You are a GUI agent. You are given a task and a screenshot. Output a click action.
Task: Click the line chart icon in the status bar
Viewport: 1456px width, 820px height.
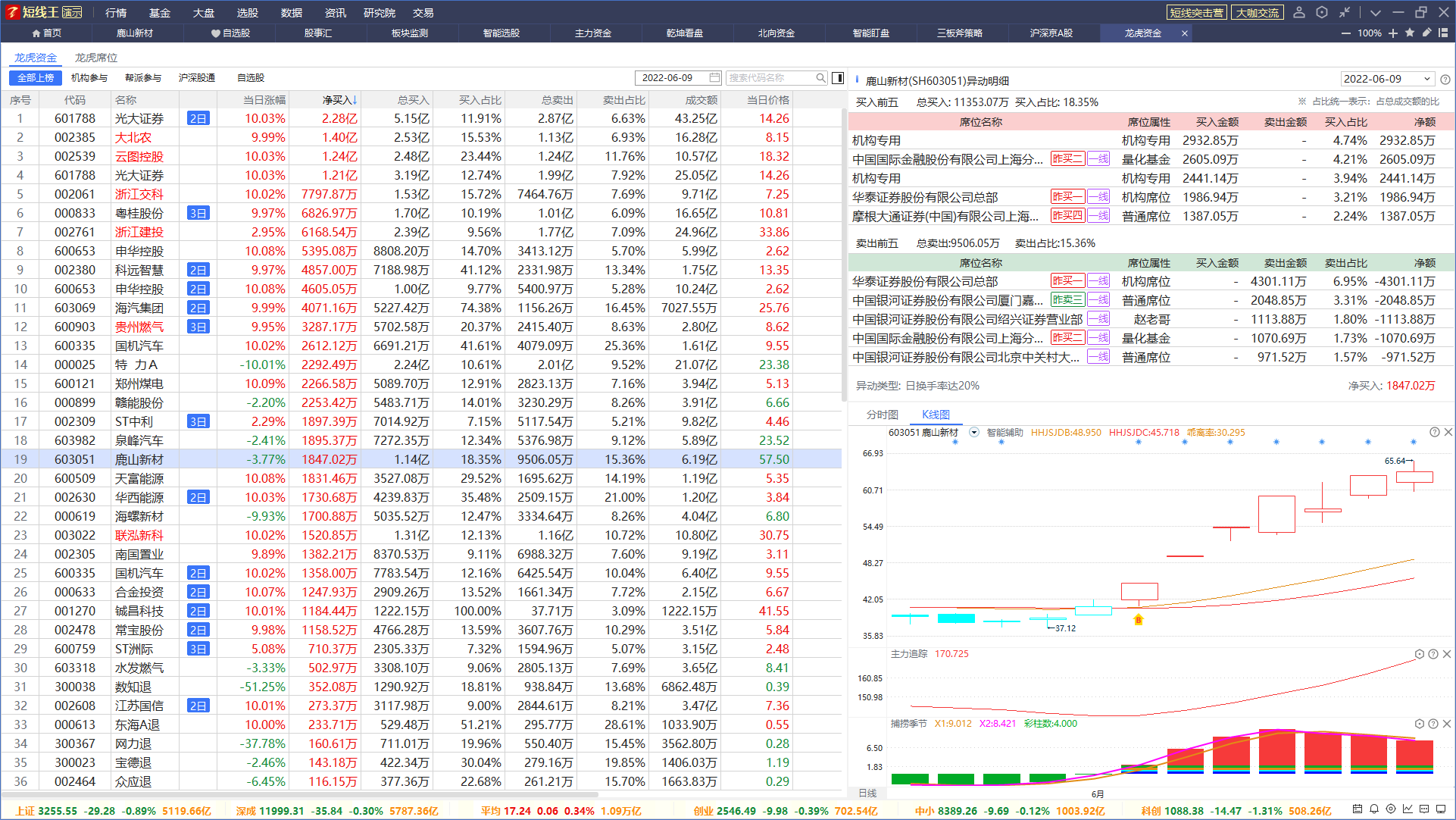pos(1408,809)
